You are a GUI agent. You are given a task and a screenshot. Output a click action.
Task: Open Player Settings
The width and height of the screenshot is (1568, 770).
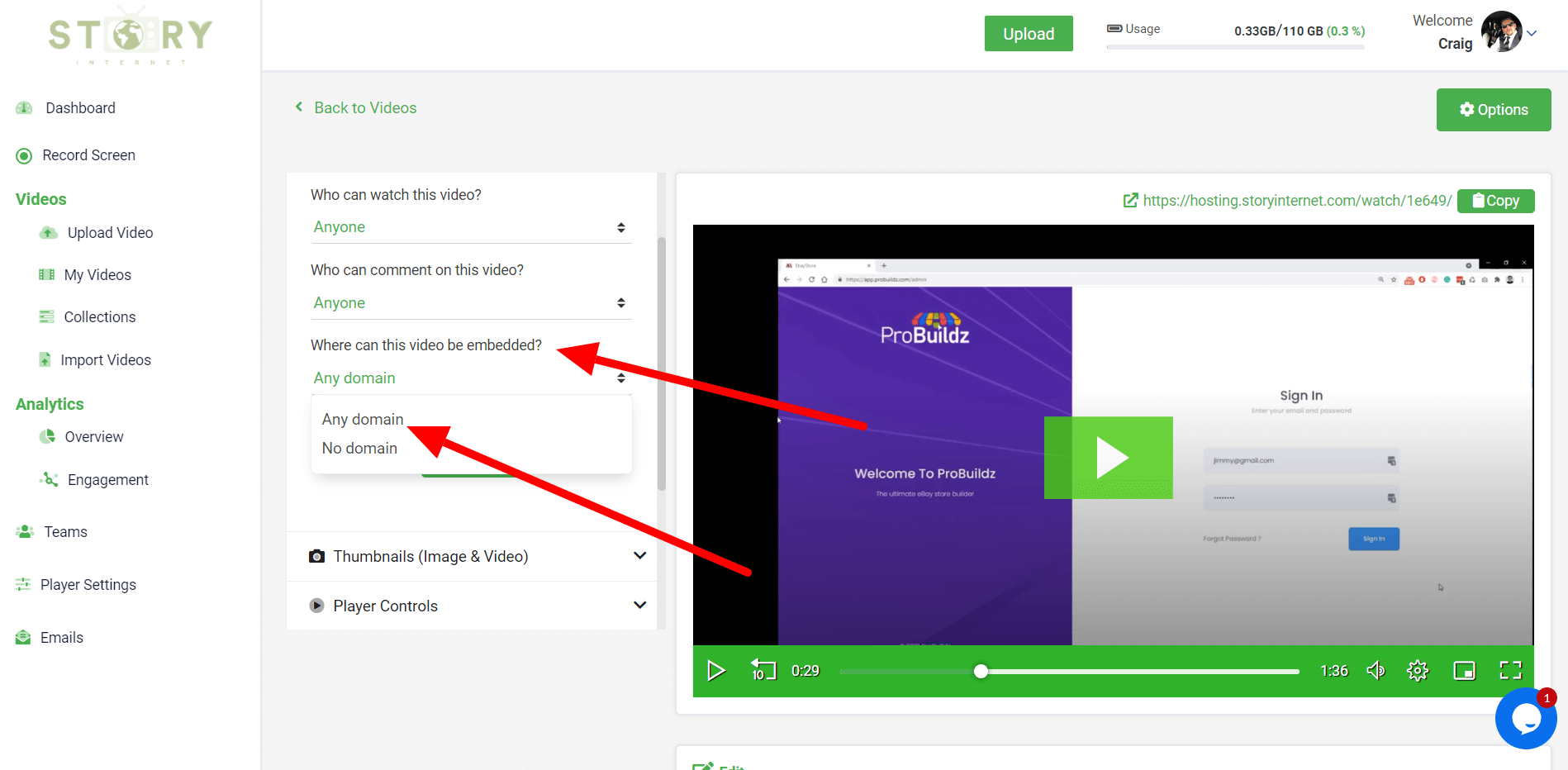88,585
